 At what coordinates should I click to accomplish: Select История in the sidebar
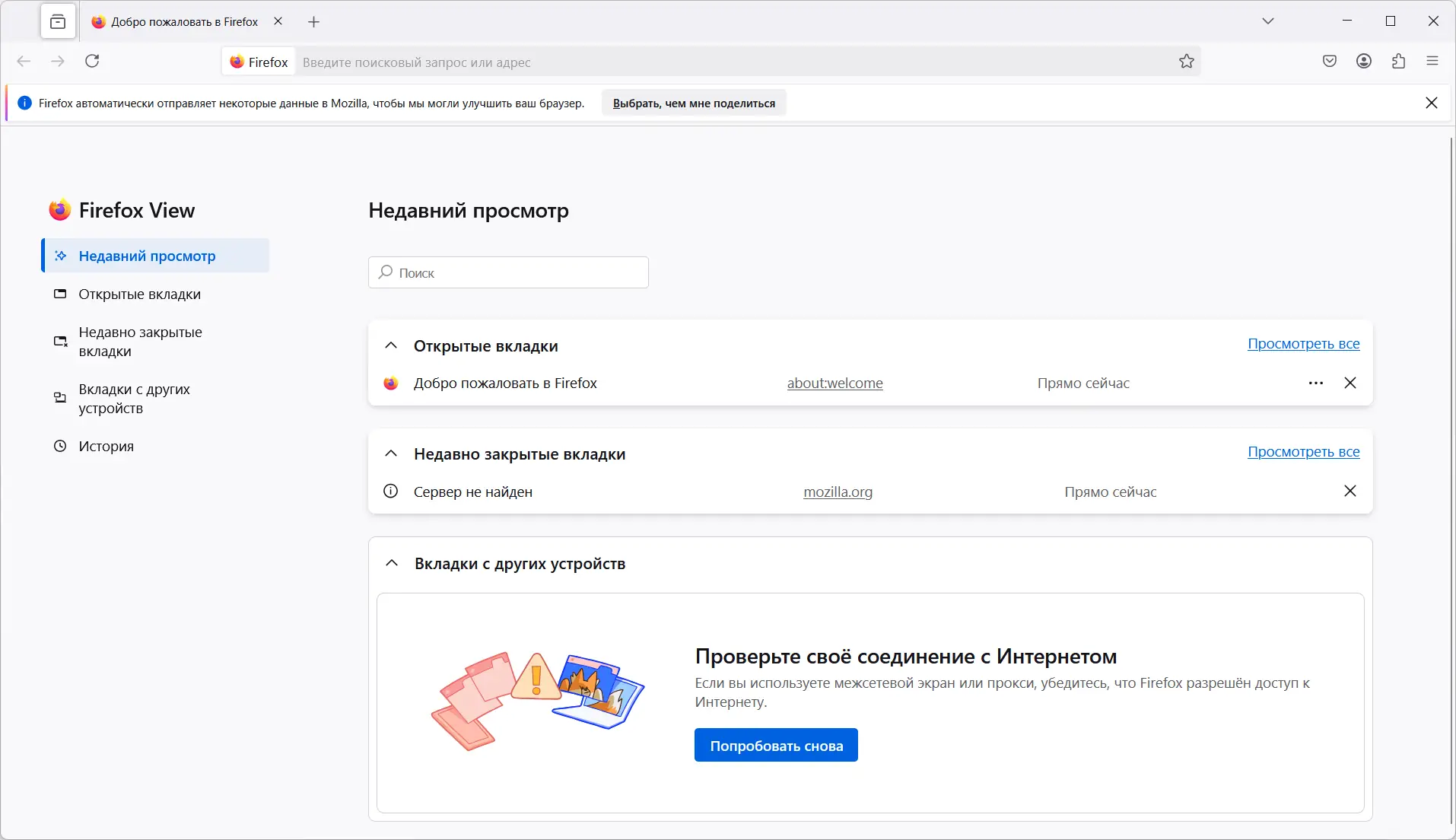(106, 447)
